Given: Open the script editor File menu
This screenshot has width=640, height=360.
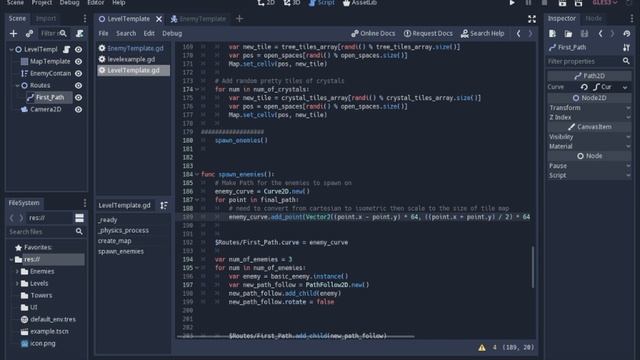Looking at the screenshot, I should (x=103, y=33).
